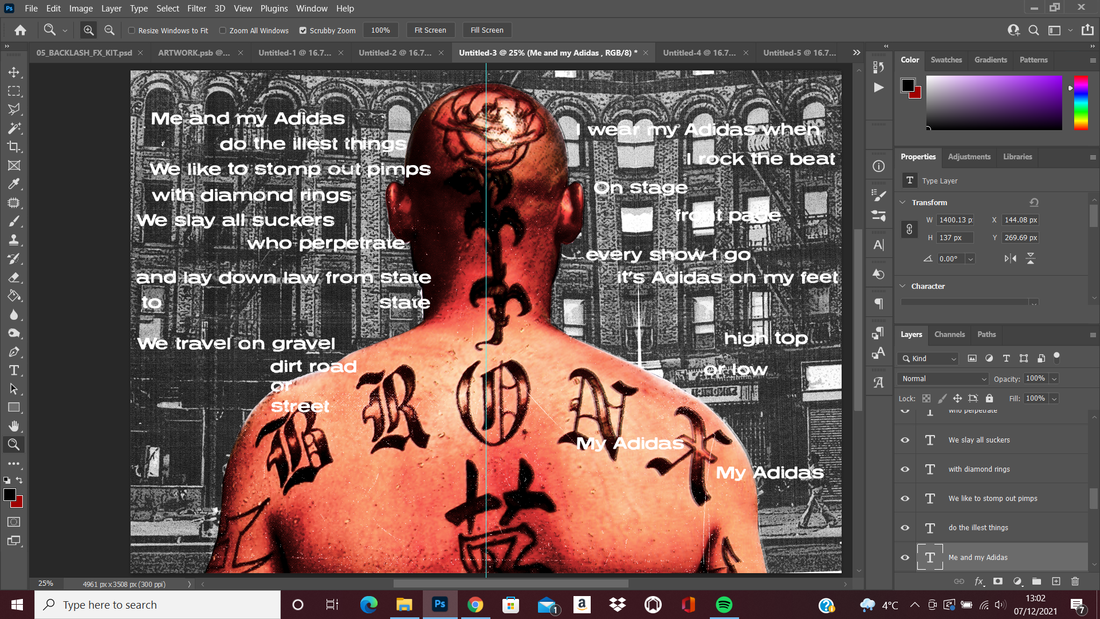The width and height of the screenshot is (1100, 619).
Task: Choose the Clone Stamp tool
Action: [x=14, y=240]
